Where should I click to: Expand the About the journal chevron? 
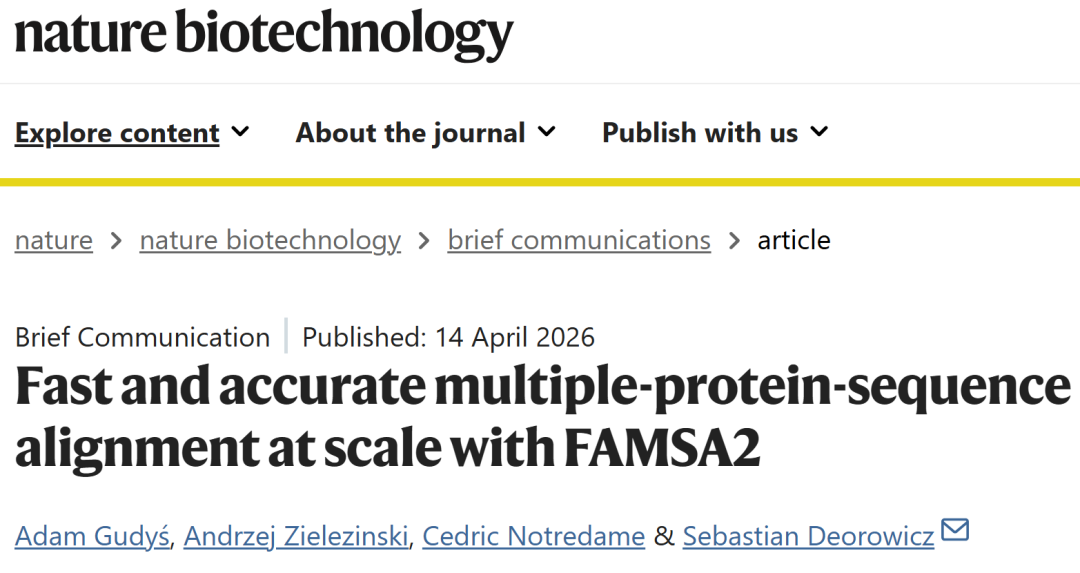click(x=546, y=132)
